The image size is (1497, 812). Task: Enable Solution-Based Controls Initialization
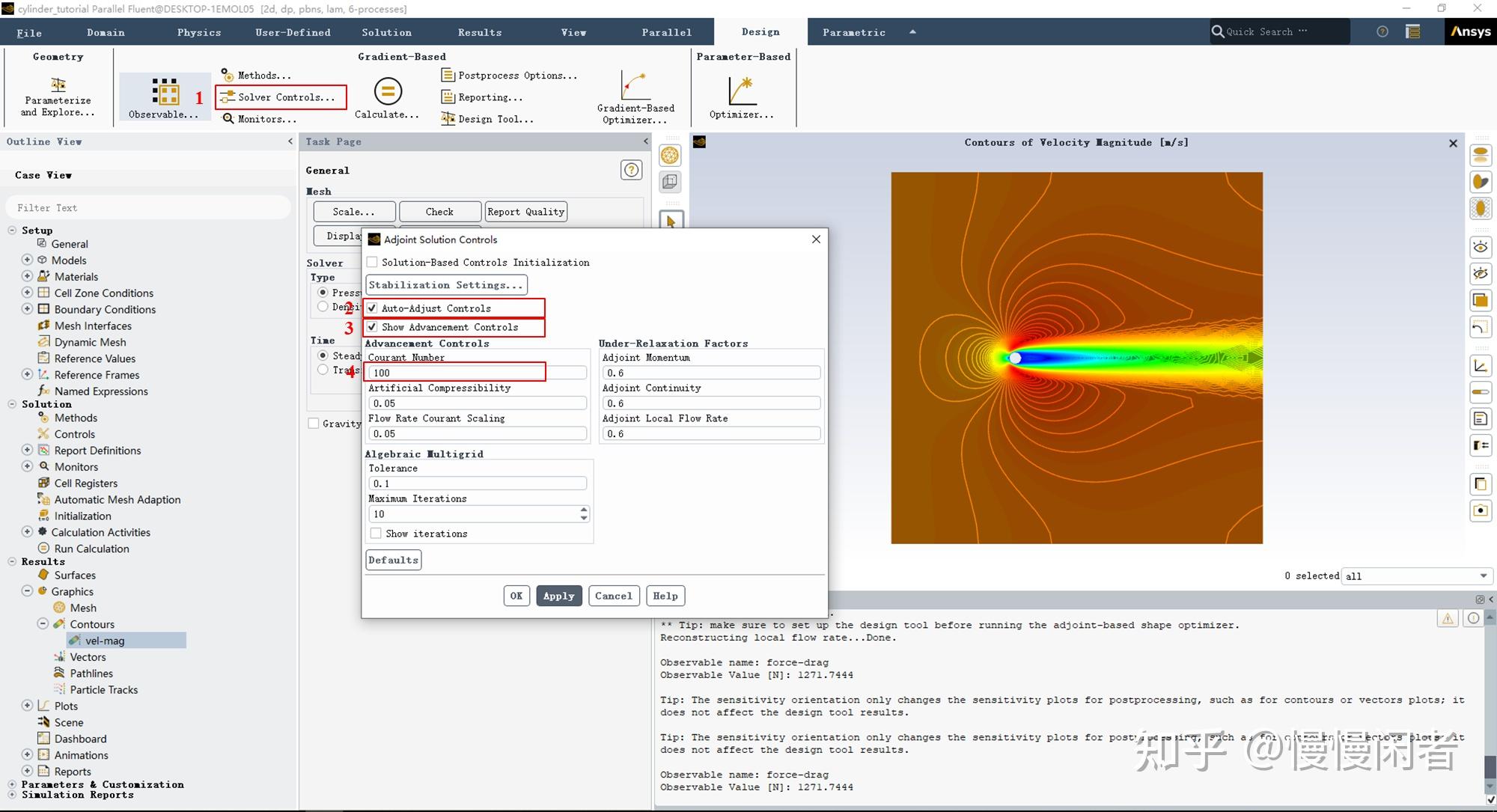click(x=372, y=263)
